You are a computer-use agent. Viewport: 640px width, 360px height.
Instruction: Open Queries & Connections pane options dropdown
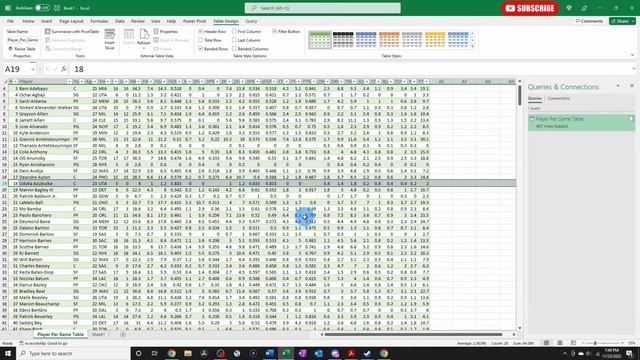pyautogui.click(x=618, y=86)
